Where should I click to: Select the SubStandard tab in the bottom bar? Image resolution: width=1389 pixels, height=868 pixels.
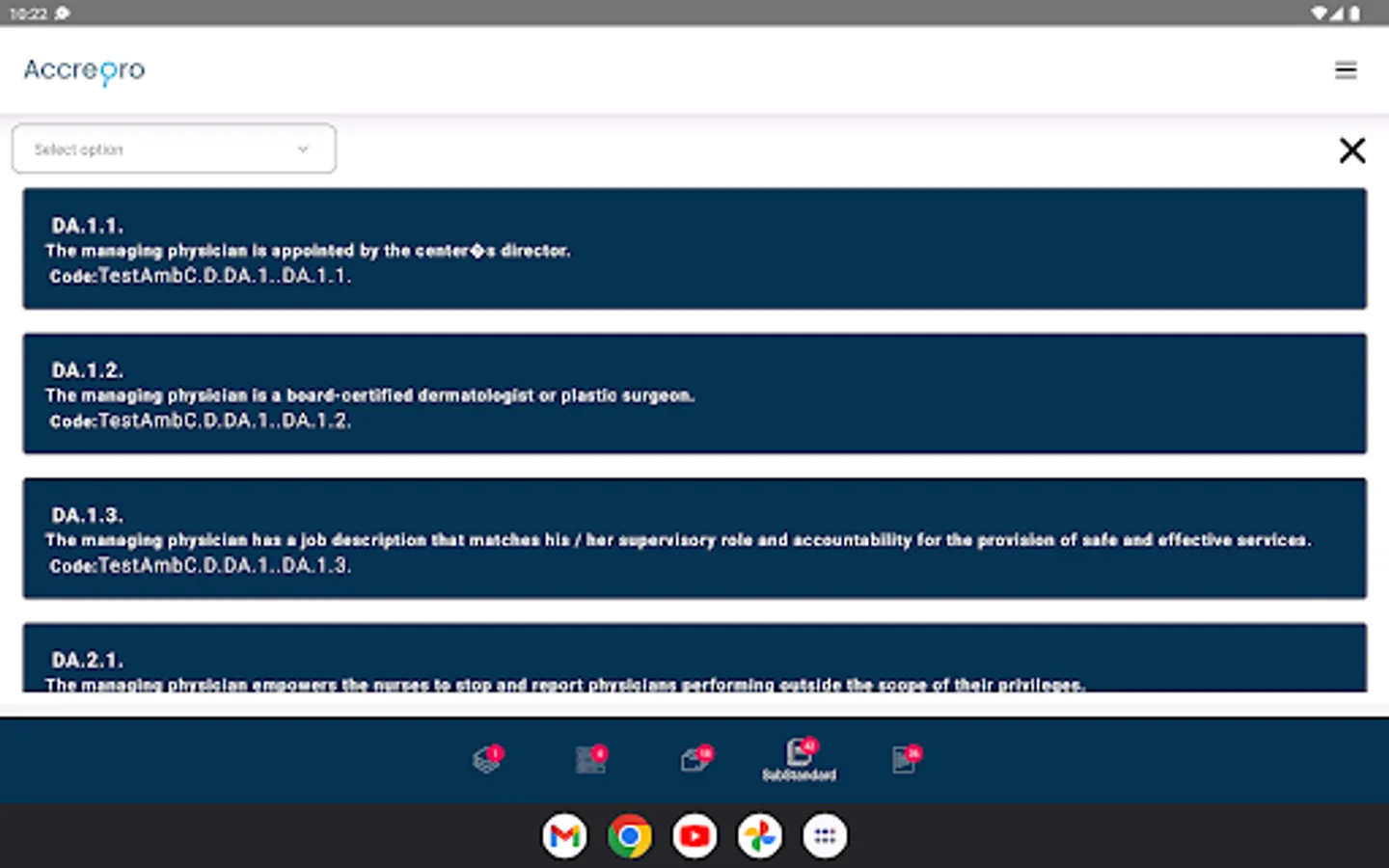tap(800, 759)
